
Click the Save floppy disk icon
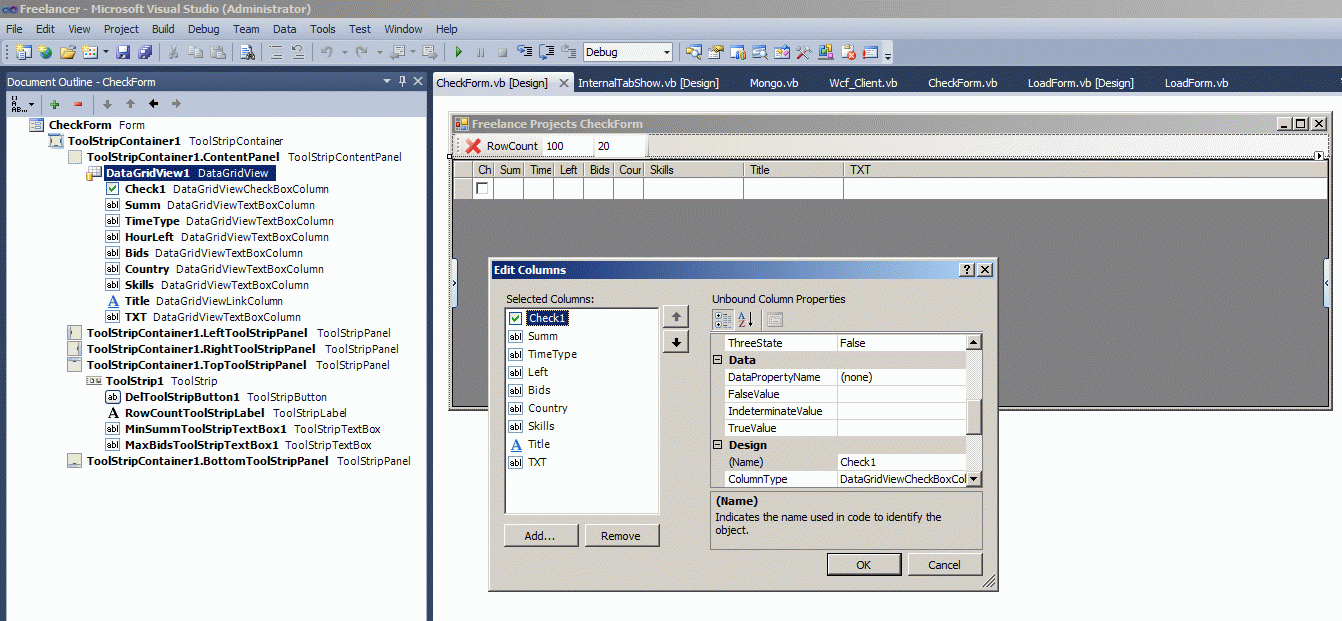click(123, 52)
